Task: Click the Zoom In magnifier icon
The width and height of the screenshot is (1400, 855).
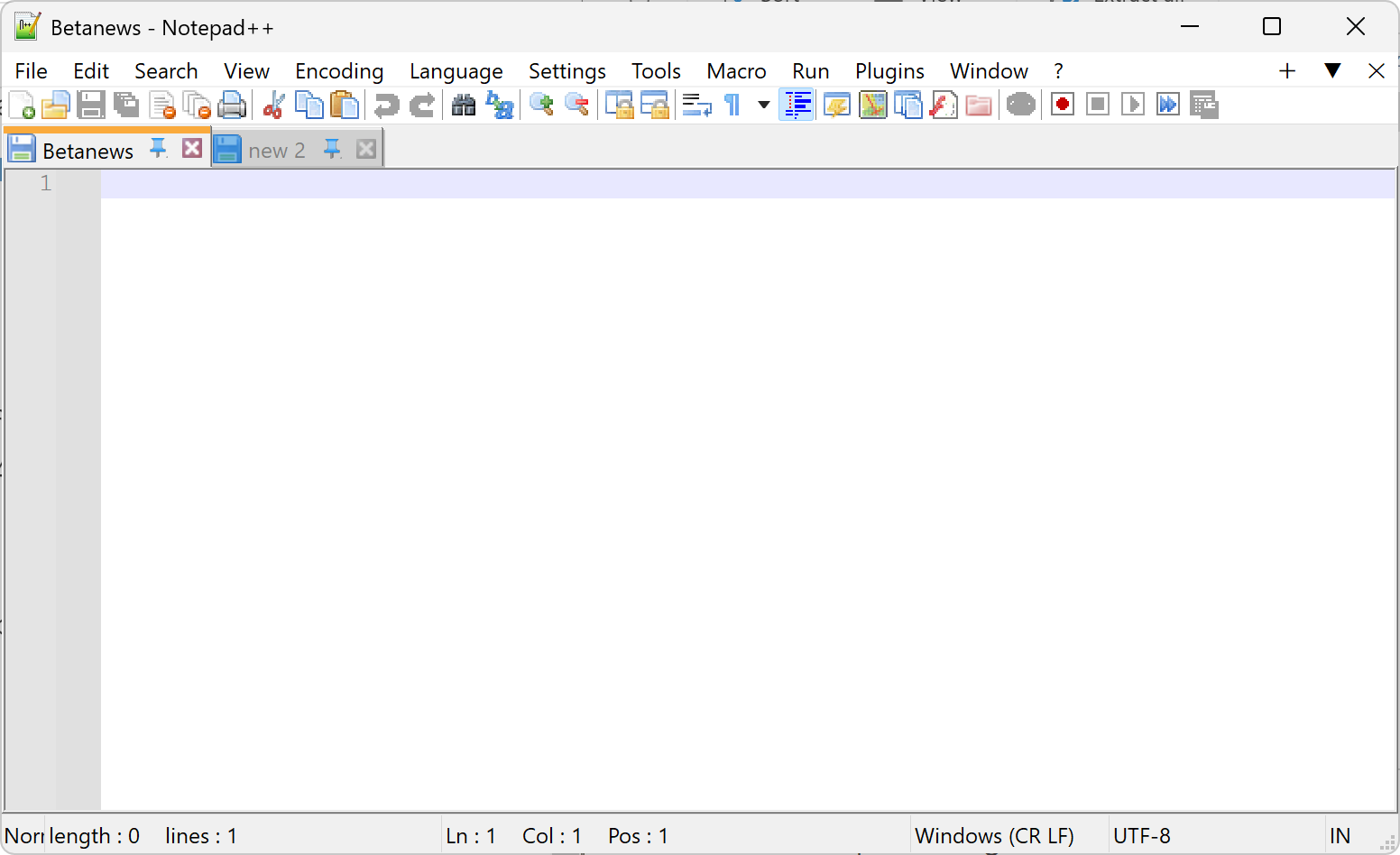Action: pyautogui.click(x=541, y=106)
